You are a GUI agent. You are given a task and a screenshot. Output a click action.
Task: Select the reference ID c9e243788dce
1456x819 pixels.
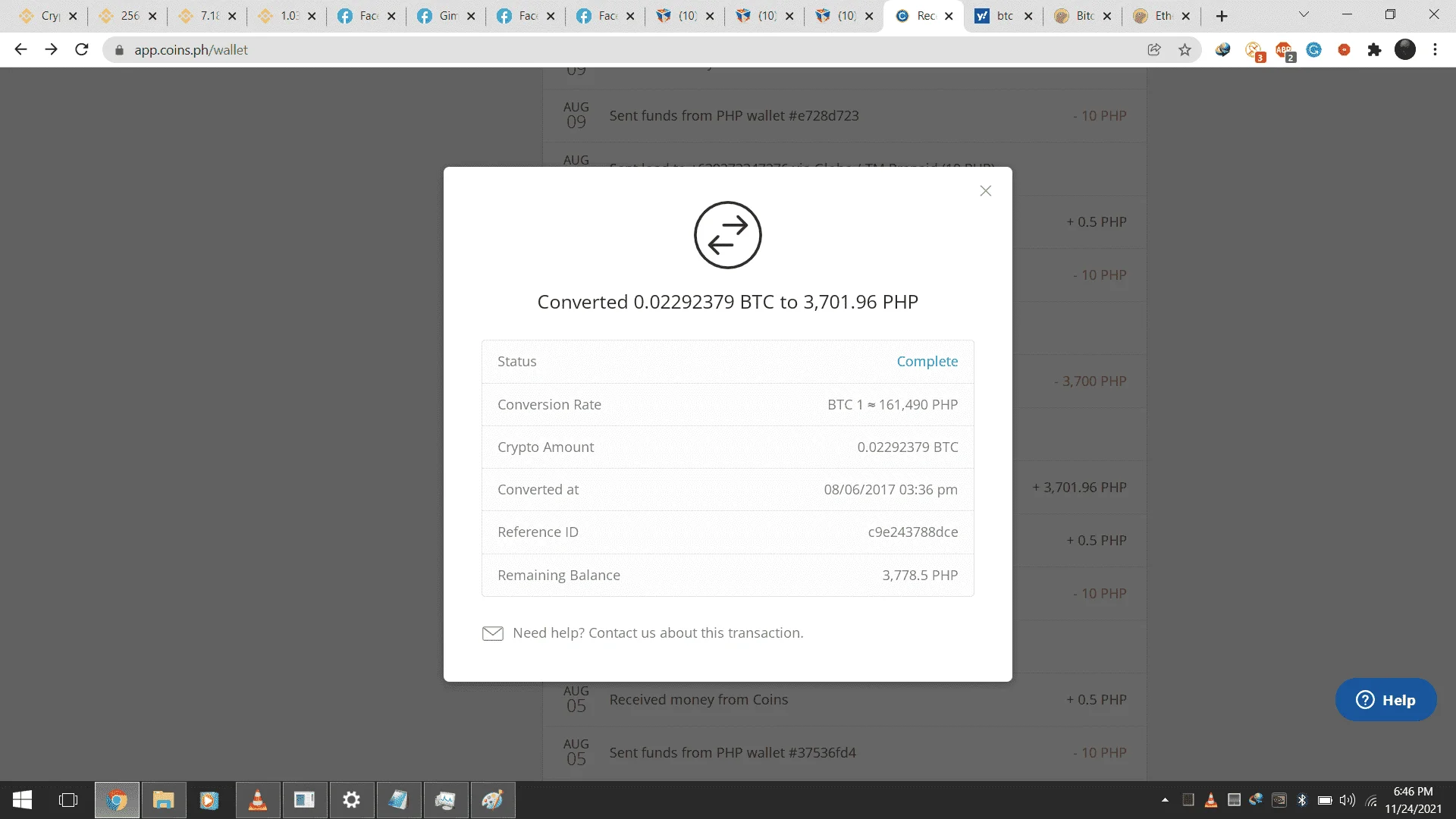[x=913, y=532]
